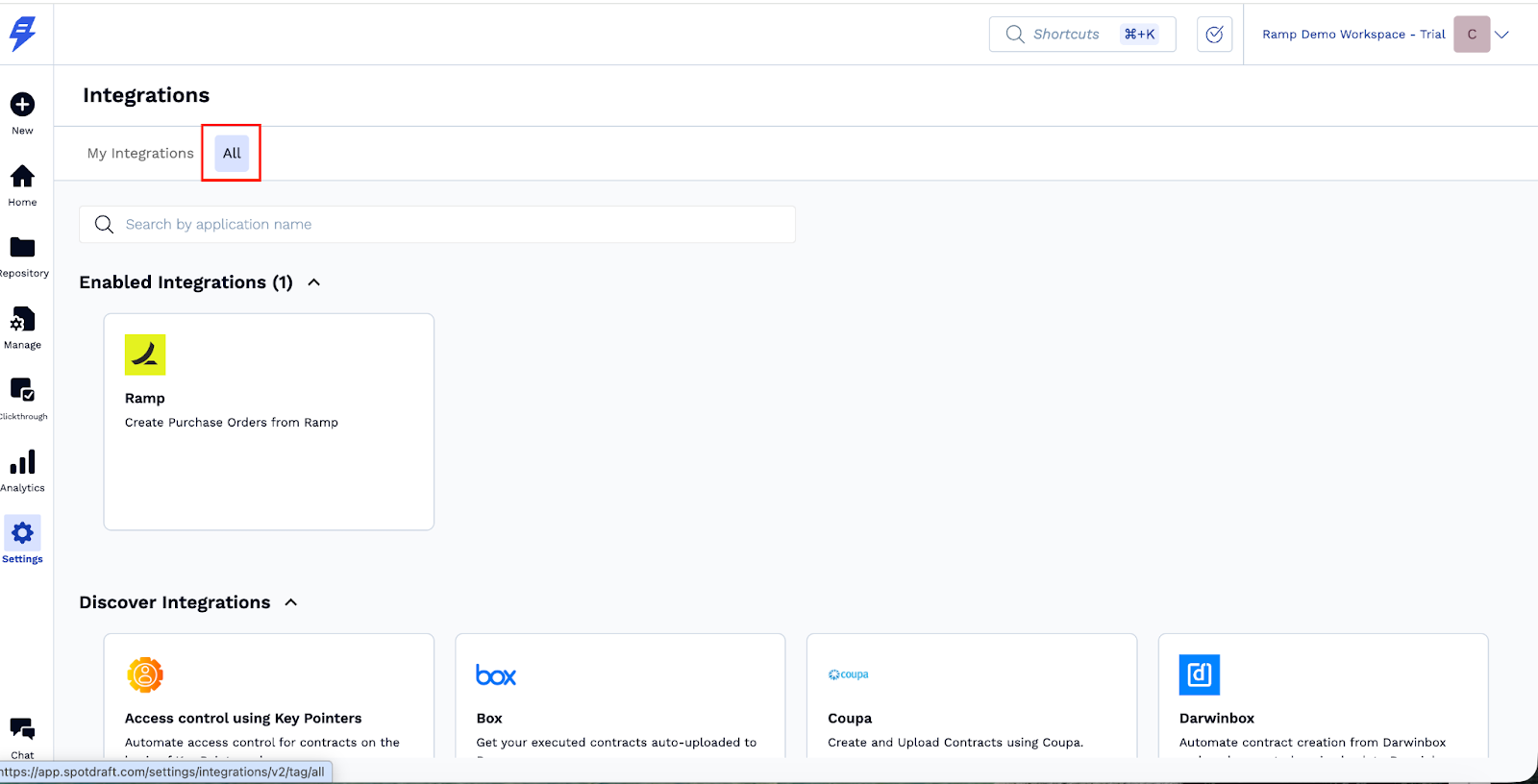The width and height of the screenshot is (1538, 784).
Task: Open the Repository folder icon
Action: (x=22, y=248)
